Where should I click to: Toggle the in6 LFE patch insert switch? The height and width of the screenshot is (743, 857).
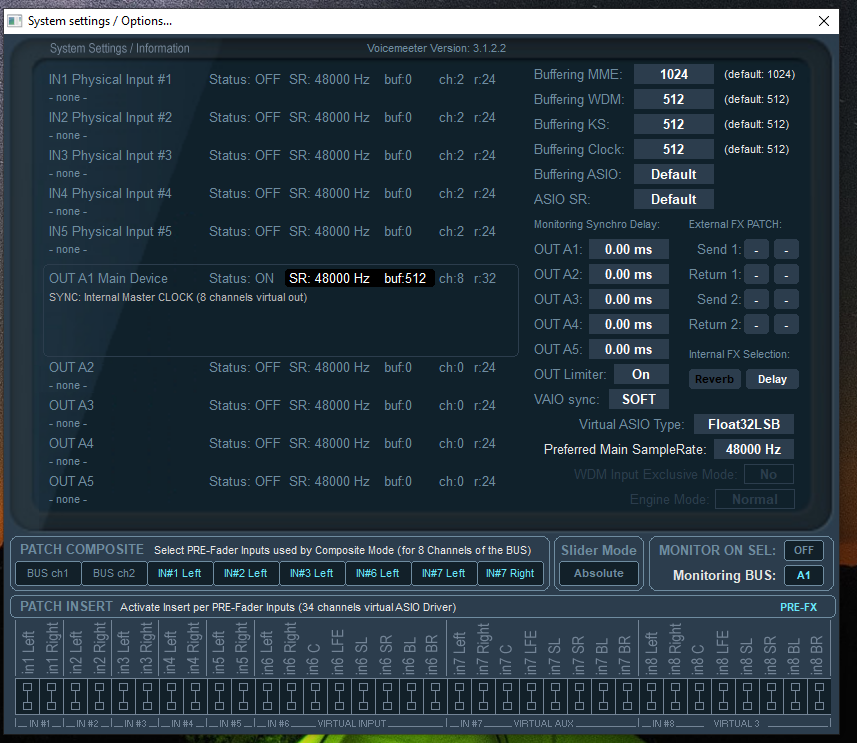(339, 696)
